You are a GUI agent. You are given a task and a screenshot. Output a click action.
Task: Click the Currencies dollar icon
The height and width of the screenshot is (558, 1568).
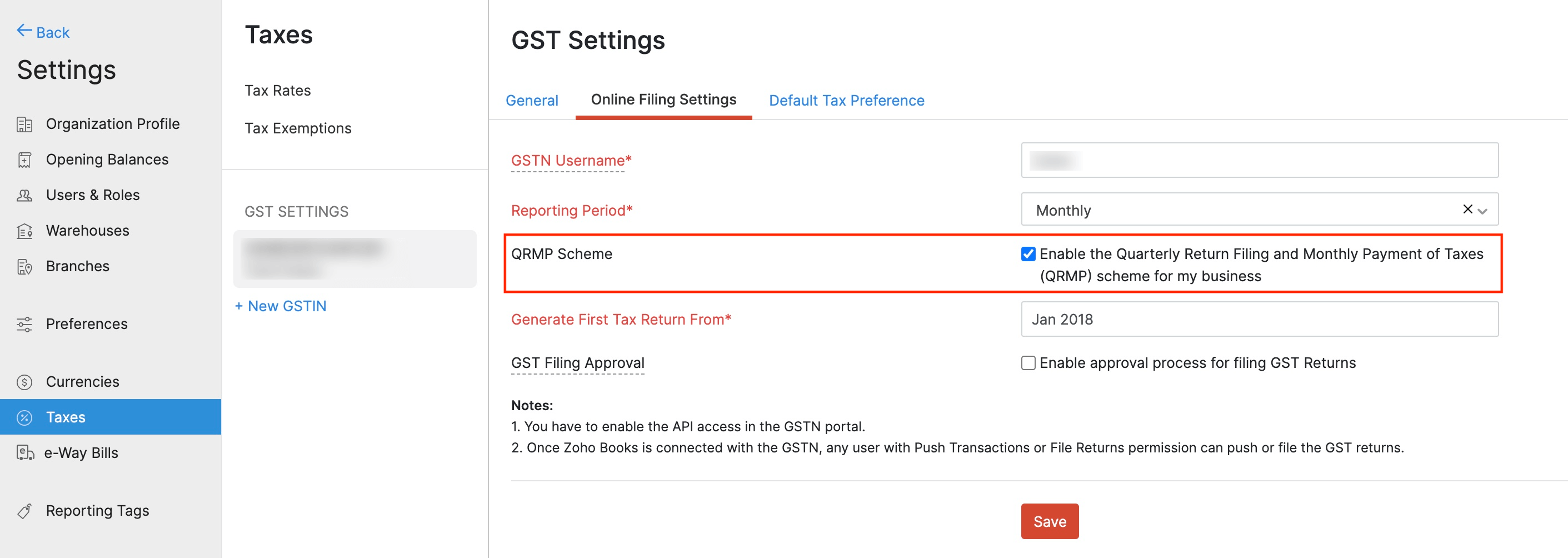point(24,382)
